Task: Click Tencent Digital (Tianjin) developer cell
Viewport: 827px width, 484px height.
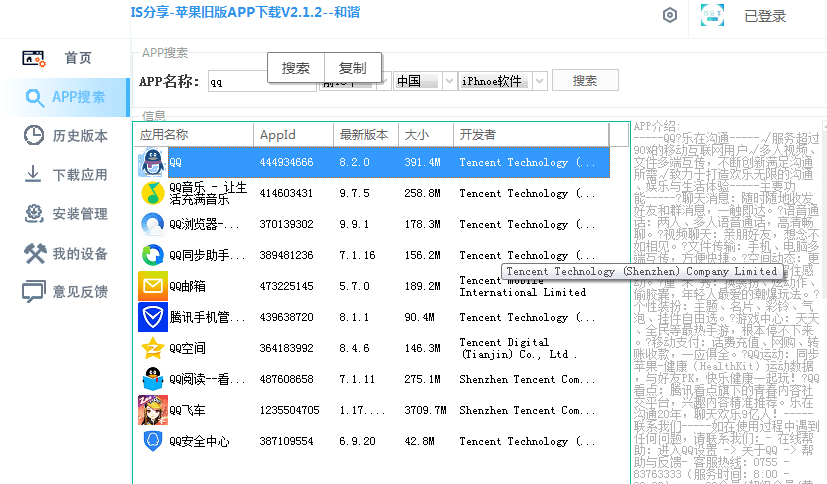Action: pyautogui.click(x=517, y=349)
